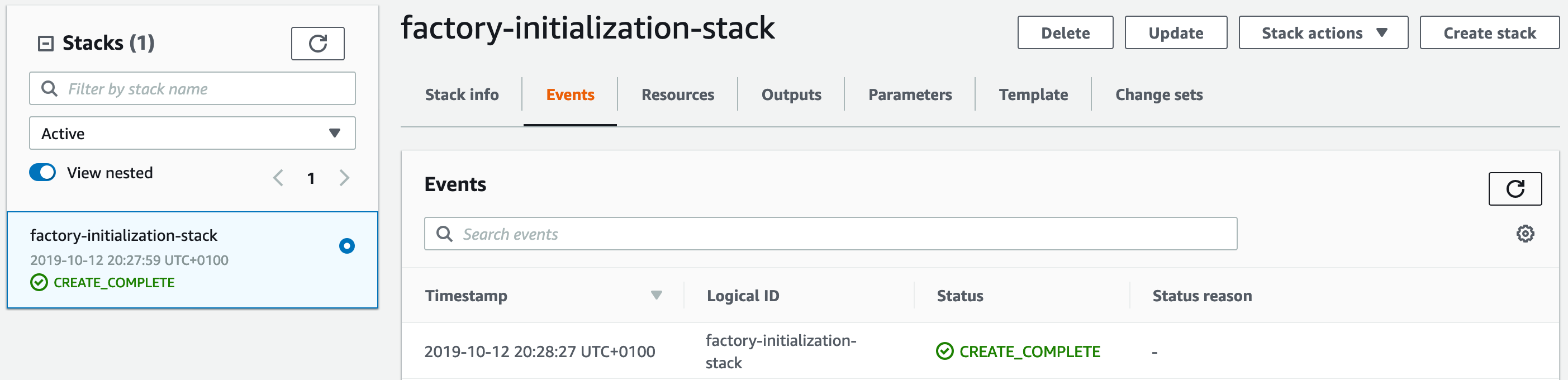Refresh the Stacks list
The height and width of the screenshot is (380, 1568).
[318, 44]
